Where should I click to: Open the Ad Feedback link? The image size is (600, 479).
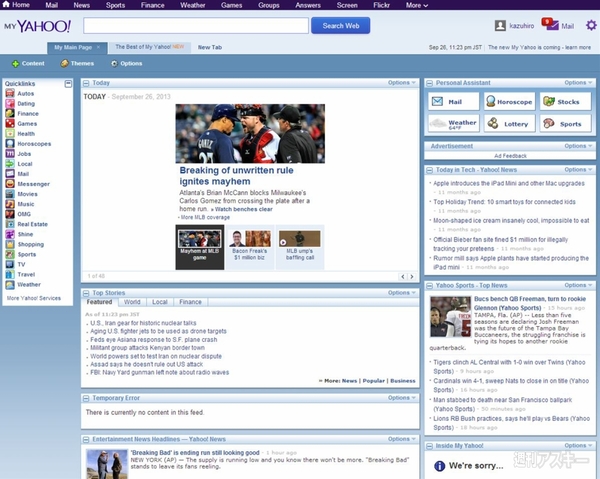coord(510,156)
